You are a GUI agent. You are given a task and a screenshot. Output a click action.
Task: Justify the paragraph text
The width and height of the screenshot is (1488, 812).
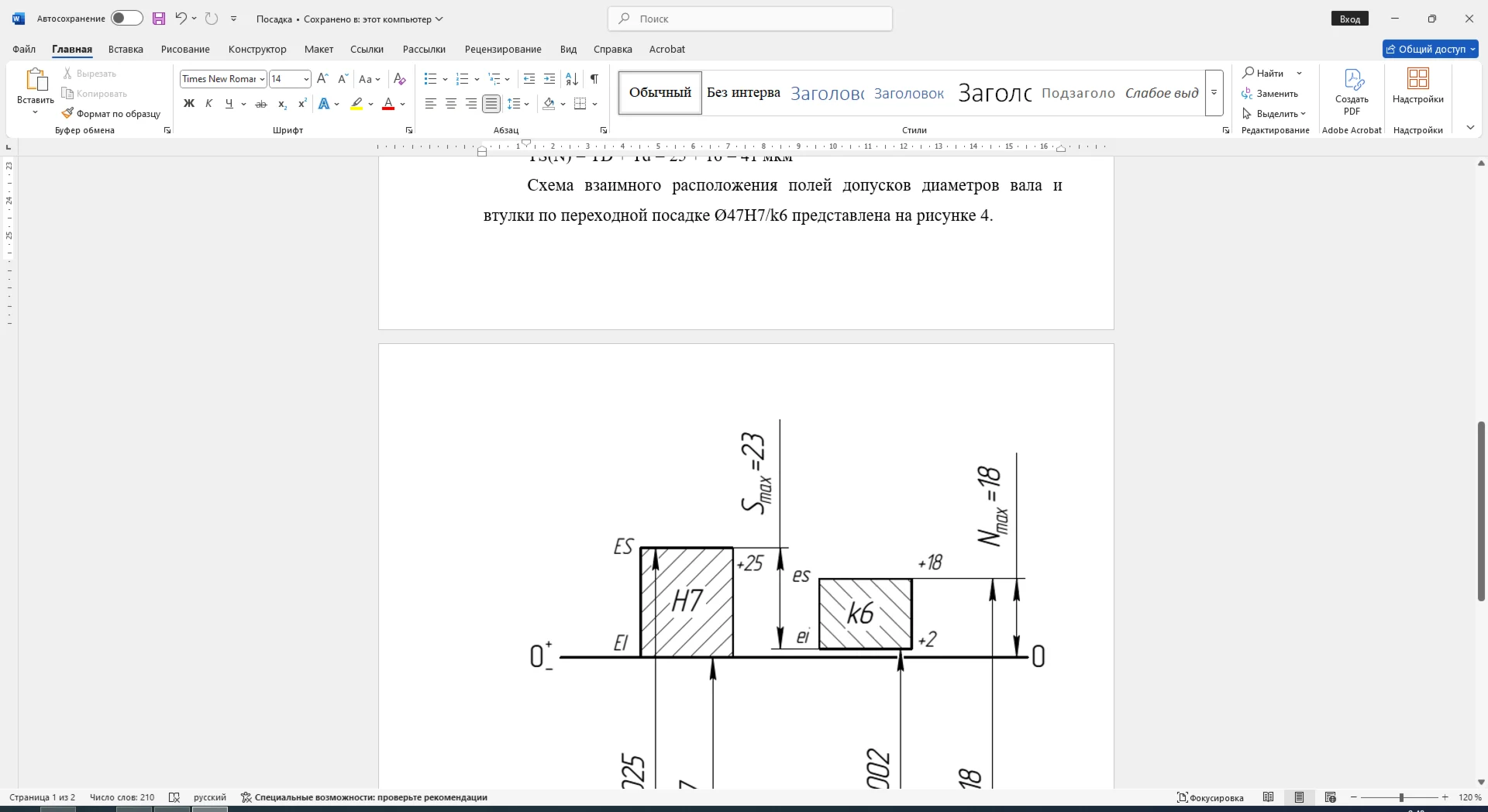491,104
